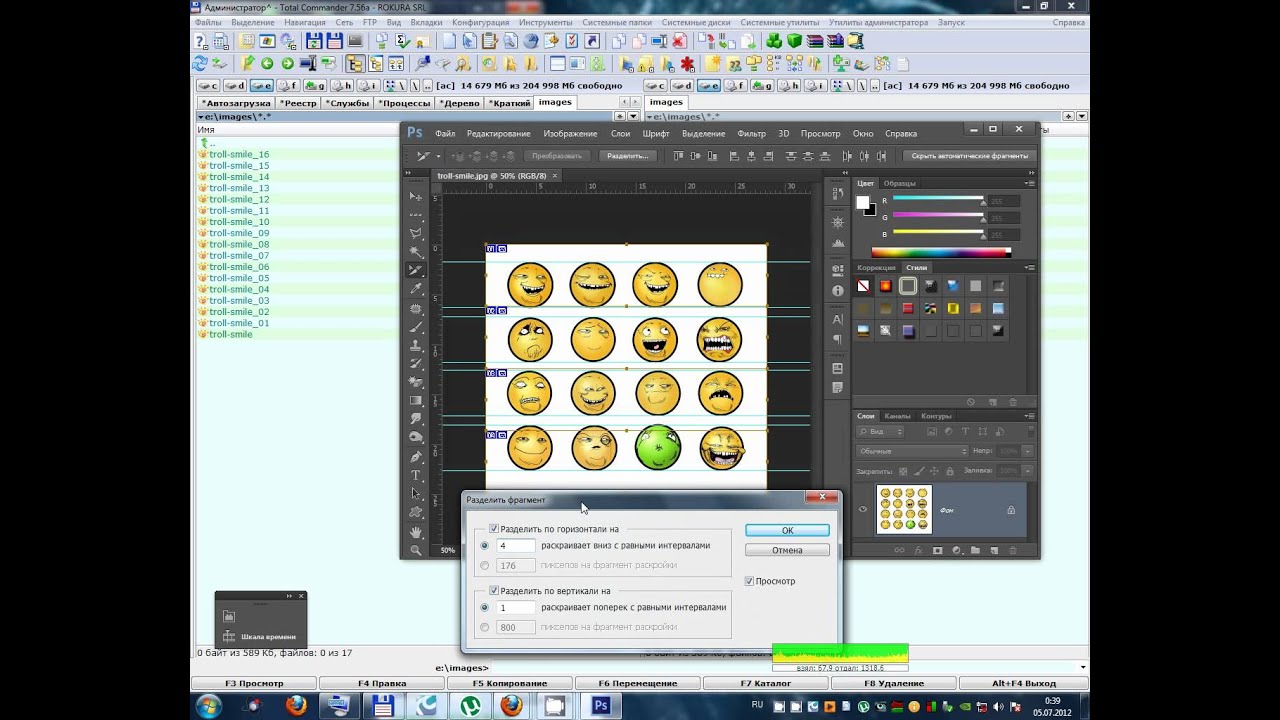Select the Slice tool in Photoshop toolbar
This screenshot has height=720, width=1280.
416,270
